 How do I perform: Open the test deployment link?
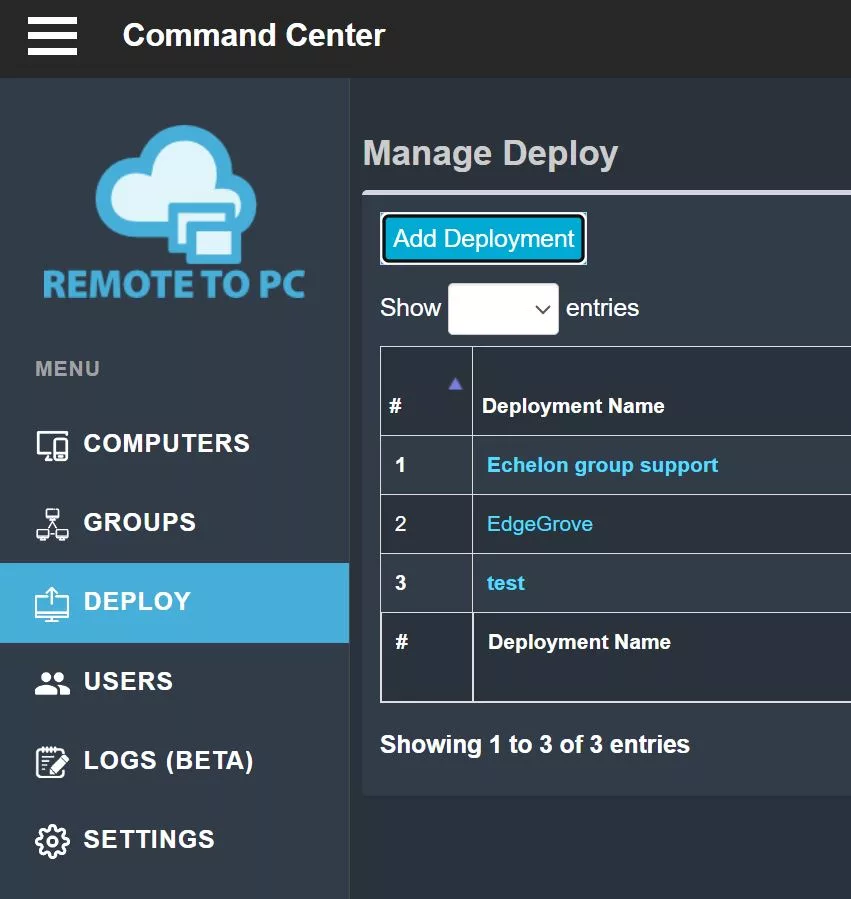(505, 583)
